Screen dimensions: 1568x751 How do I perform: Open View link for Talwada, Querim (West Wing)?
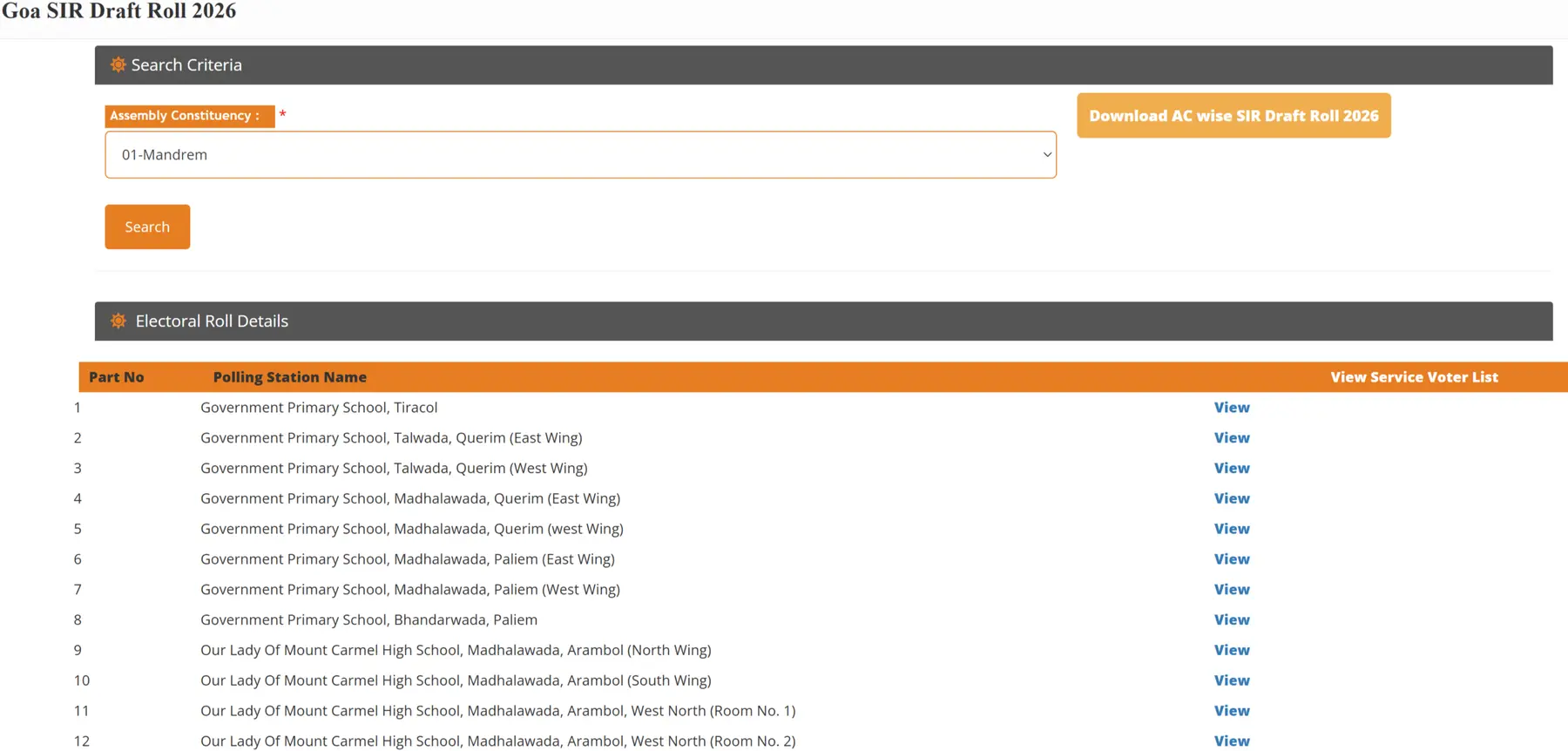(x=1232, y=469)
